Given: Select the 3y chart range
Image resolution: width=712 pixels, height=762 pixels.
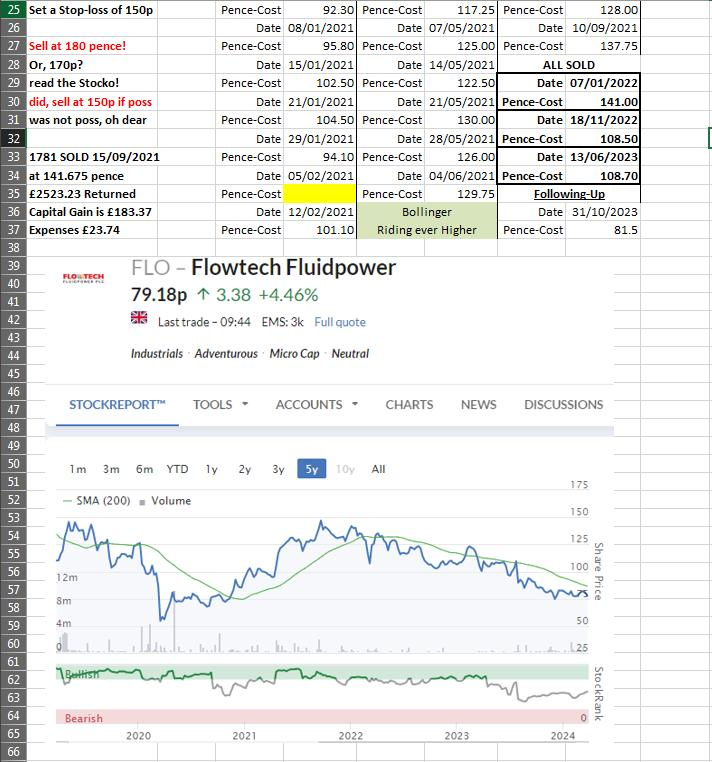Looking at the screenshot, I should [x=278, y=469].
